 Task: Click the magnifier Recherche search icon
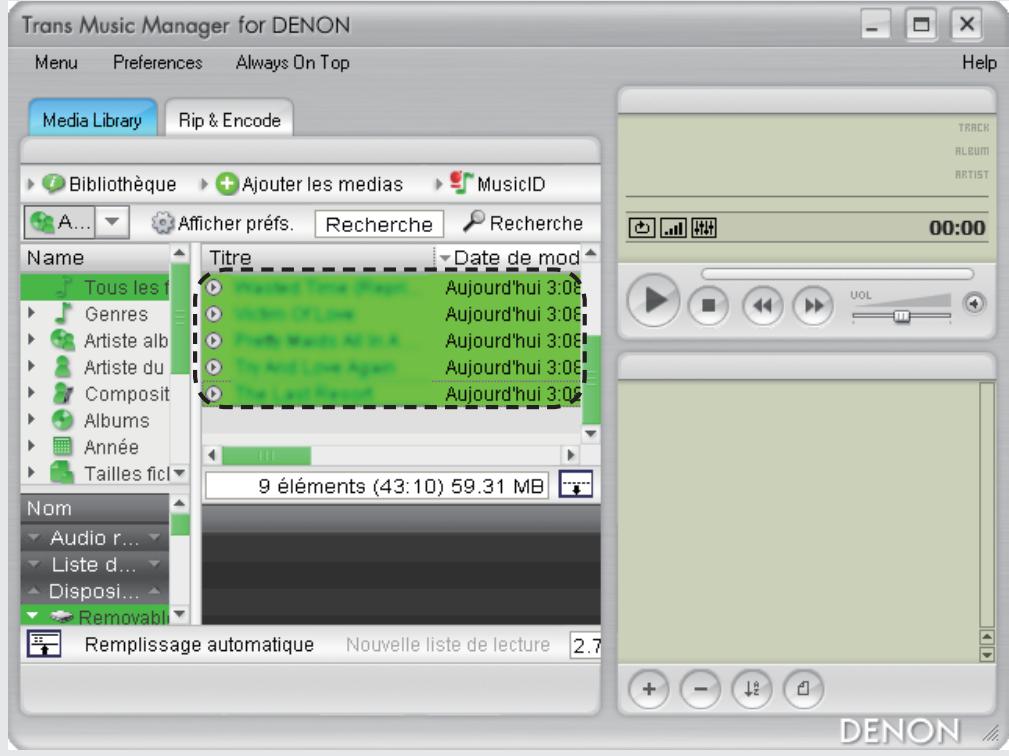(x=474, y=221)
